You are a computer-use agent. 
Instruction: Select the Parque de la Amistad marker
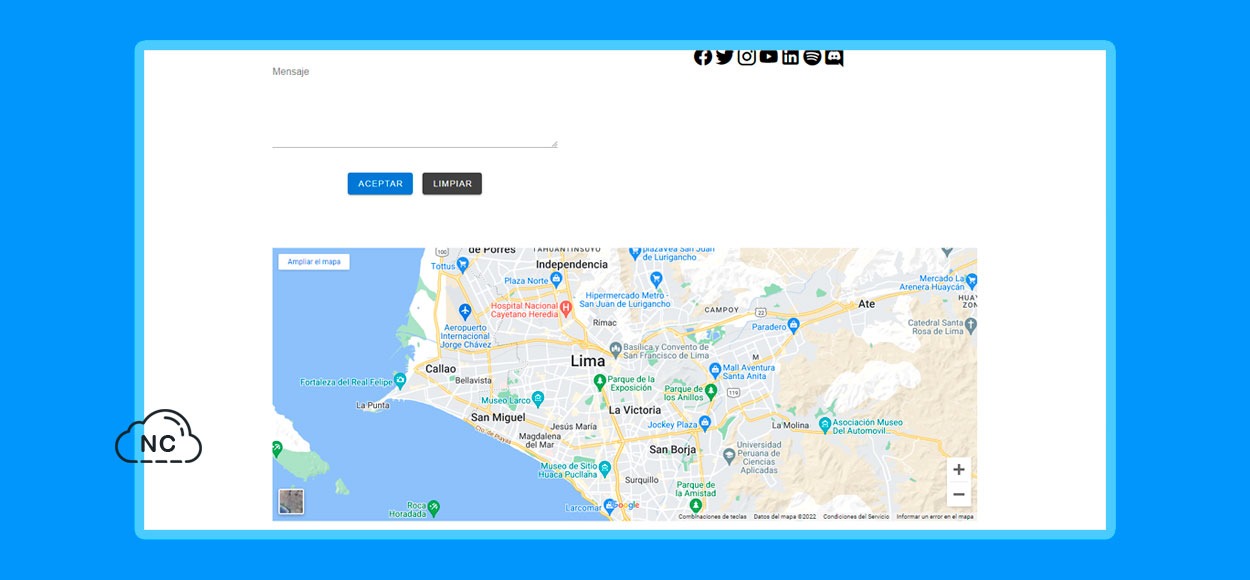[696, 505]
